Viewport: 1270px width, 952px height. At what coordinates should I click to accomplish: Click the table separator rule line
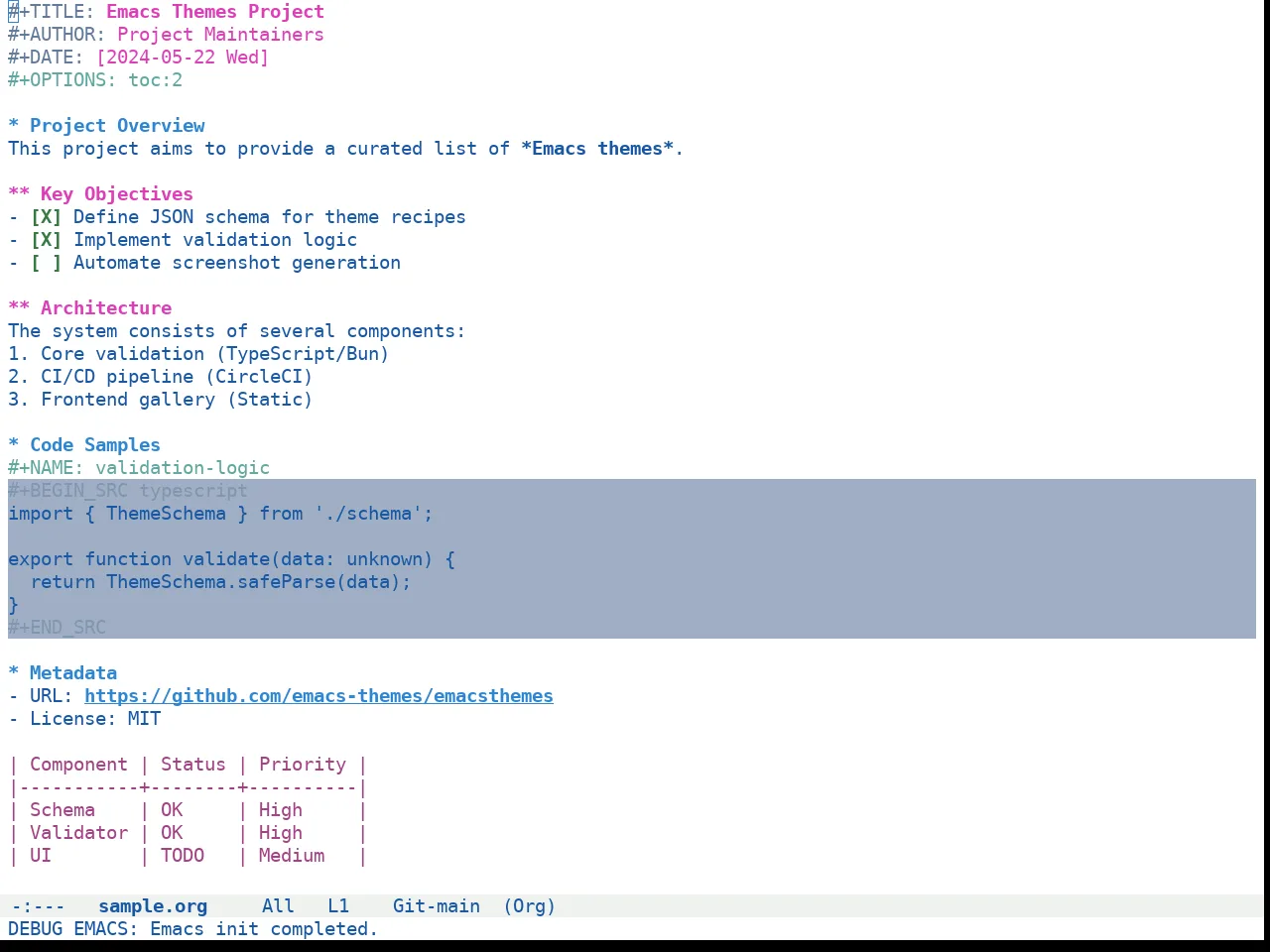[188, 787]
